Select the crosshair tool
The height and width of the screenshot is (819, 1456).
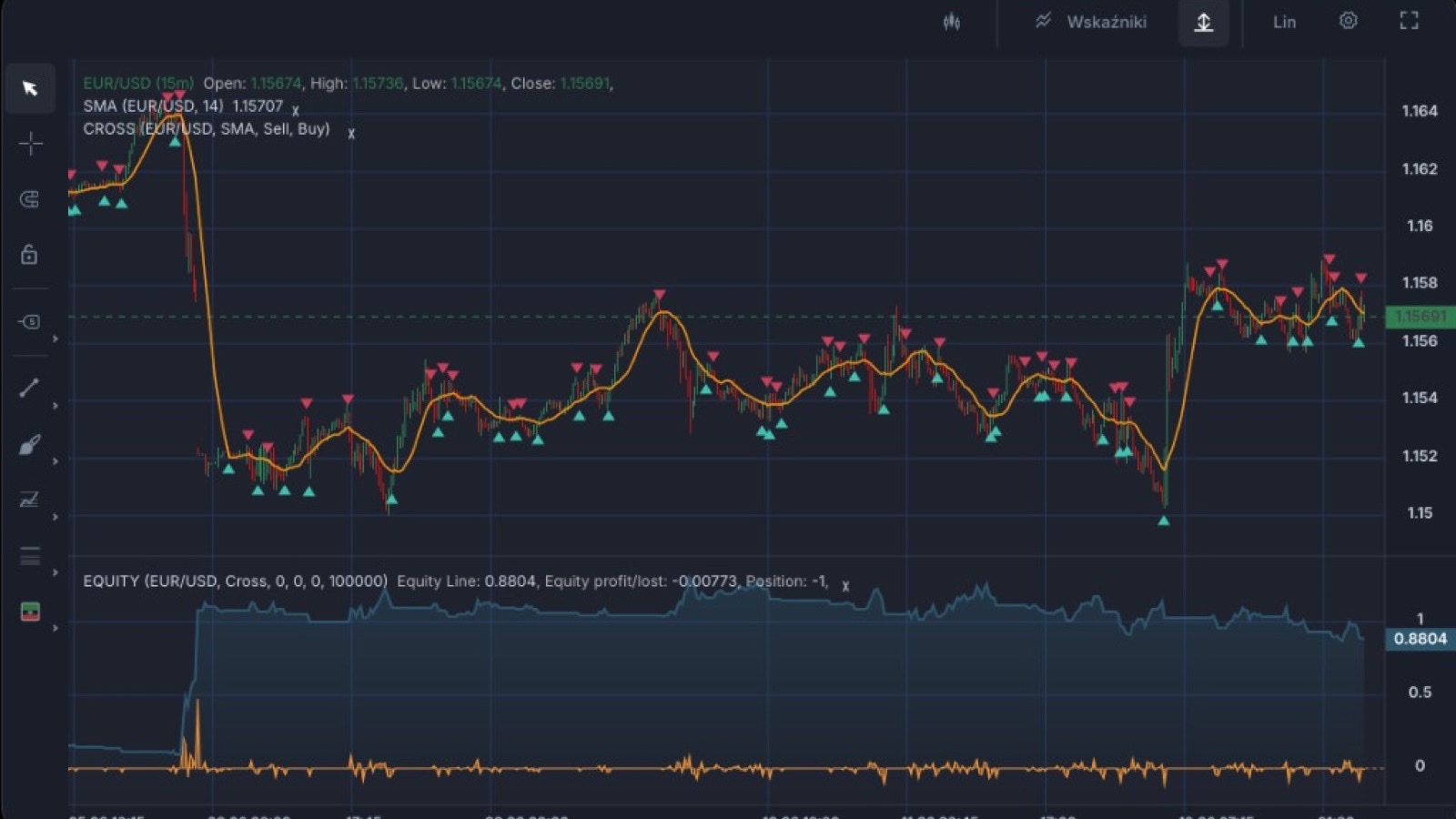coord(30,144)
